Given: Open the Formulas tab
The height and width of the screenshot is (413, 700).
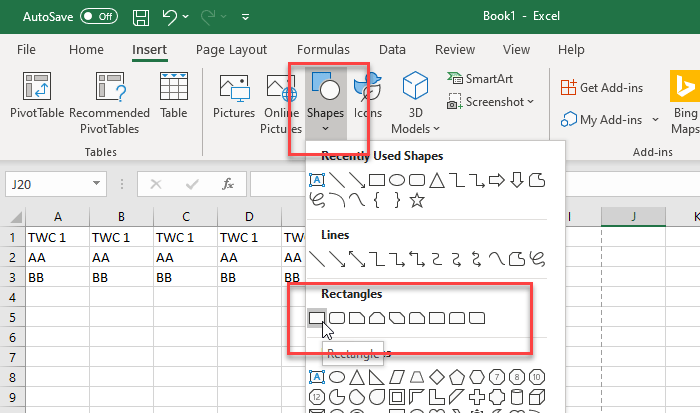Looking at the screenshot, I should coord(323,49).
